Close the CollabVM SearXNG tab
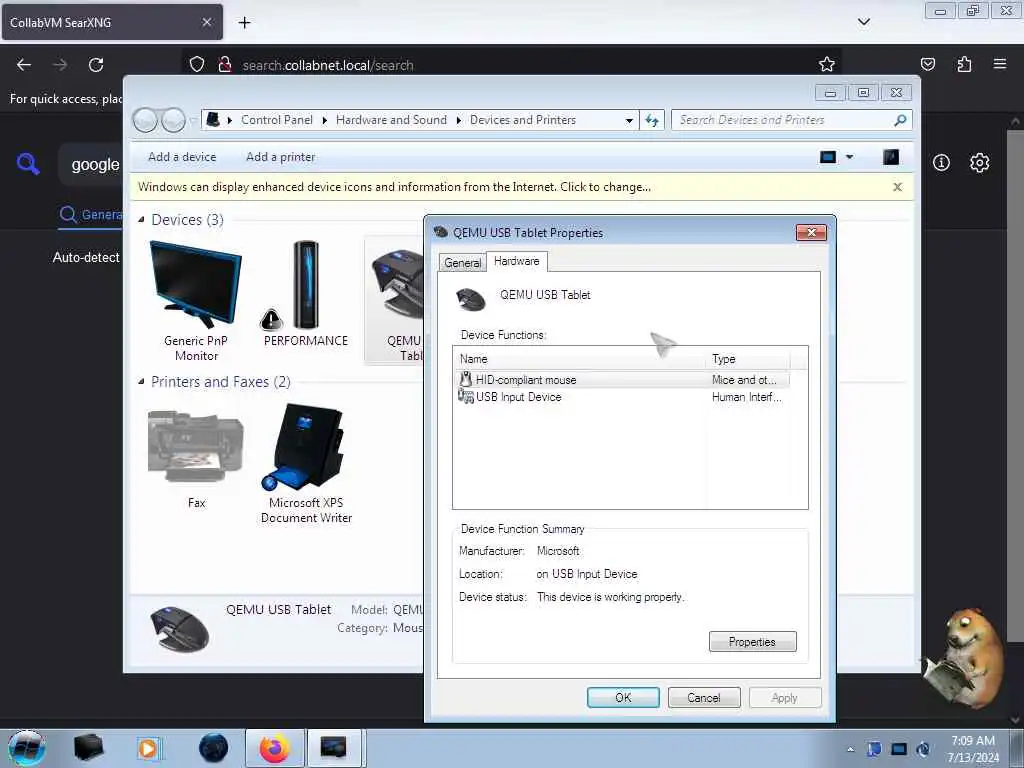This screenshot has height=768, width=1024. (206, 22)
